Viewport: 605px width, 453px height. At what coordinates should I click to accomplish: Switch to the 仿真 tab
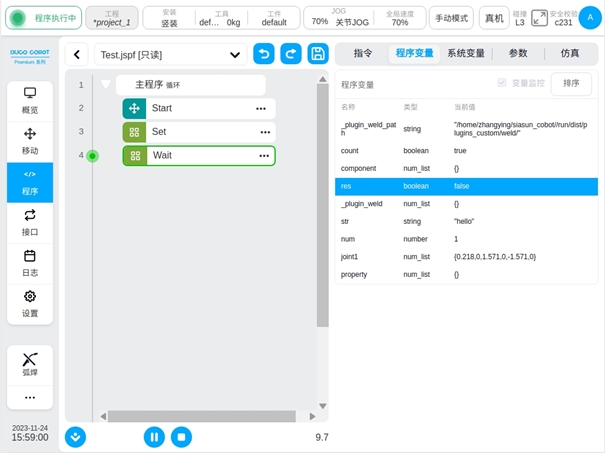point(569,53)
